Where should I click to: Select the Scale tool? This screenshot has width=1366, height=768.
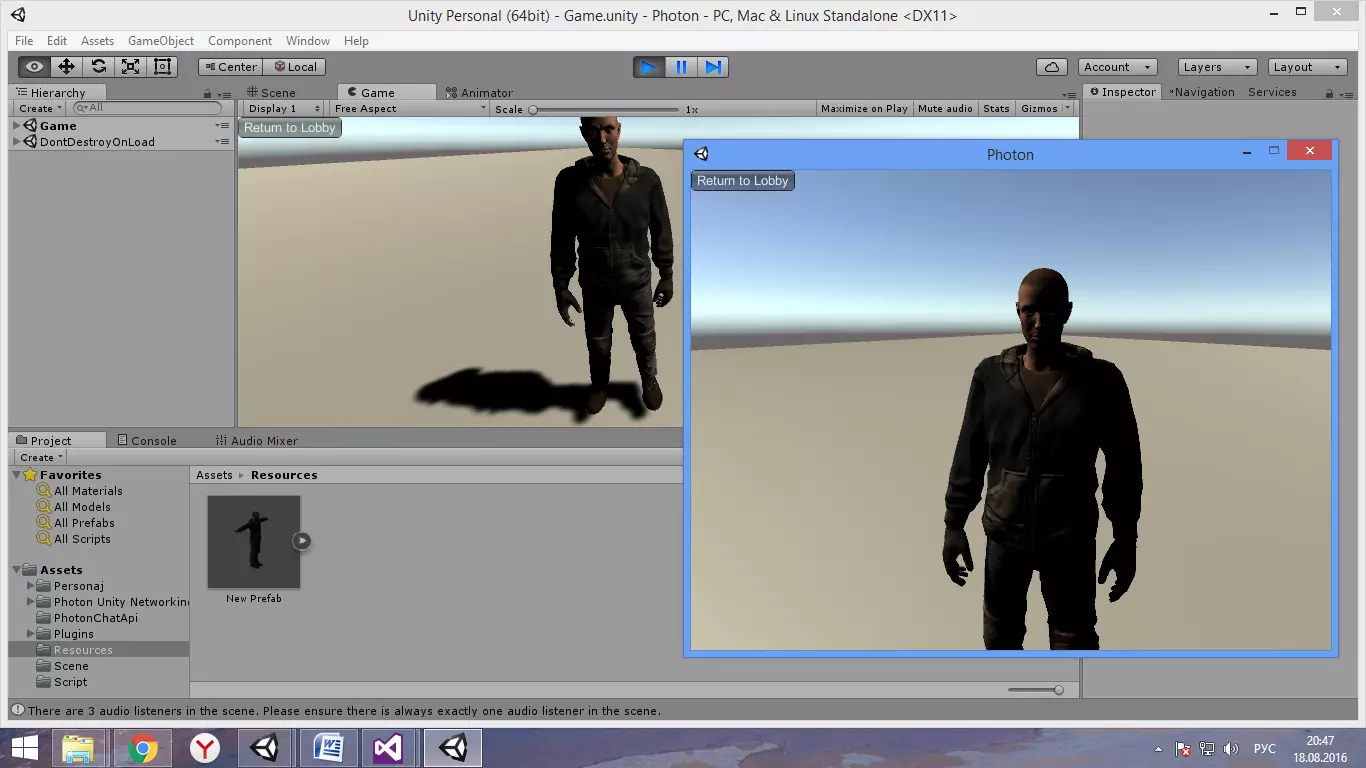click(130, 67)
